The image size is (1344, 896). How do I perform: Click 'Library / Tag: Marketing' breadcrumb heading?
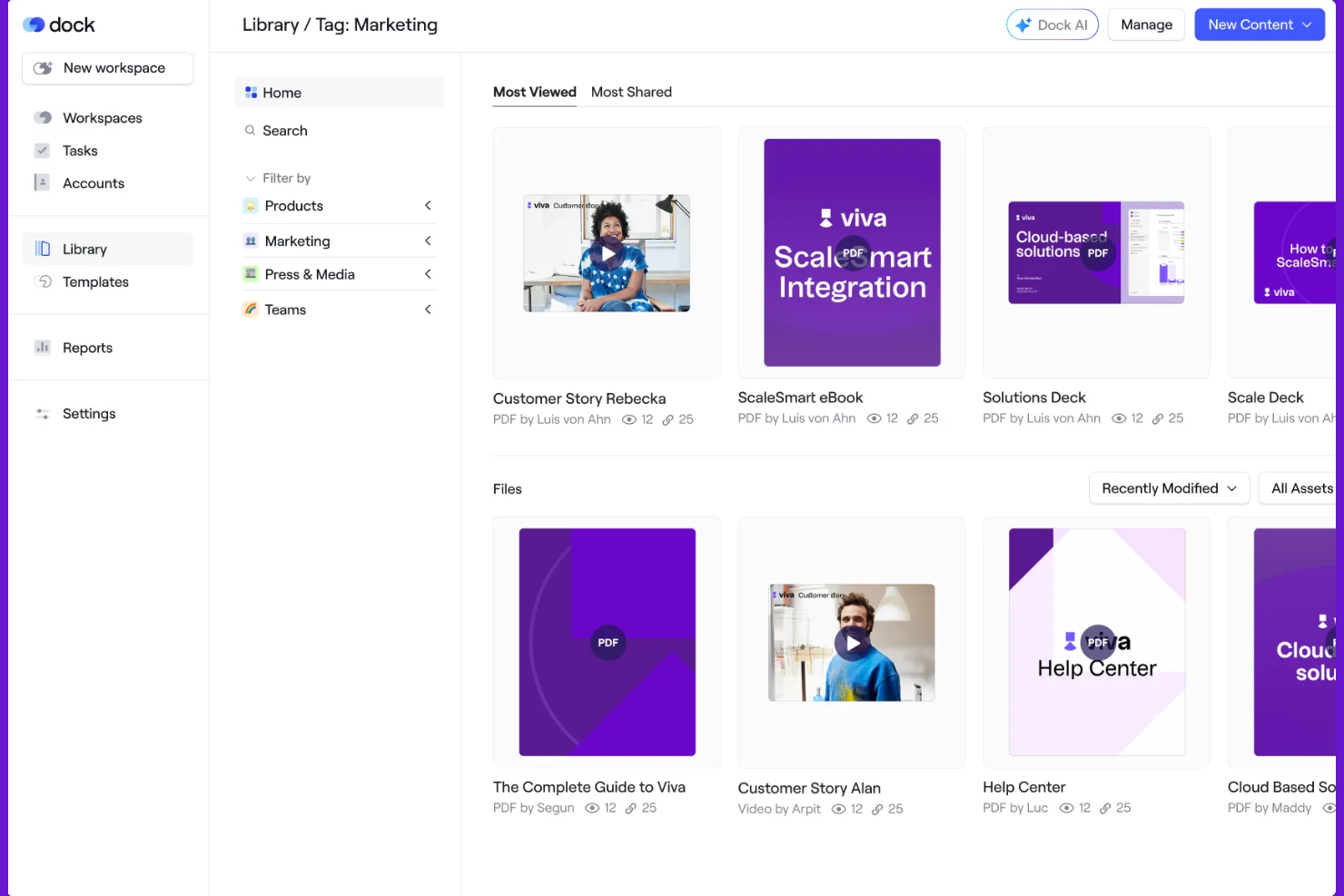point(340,25)
